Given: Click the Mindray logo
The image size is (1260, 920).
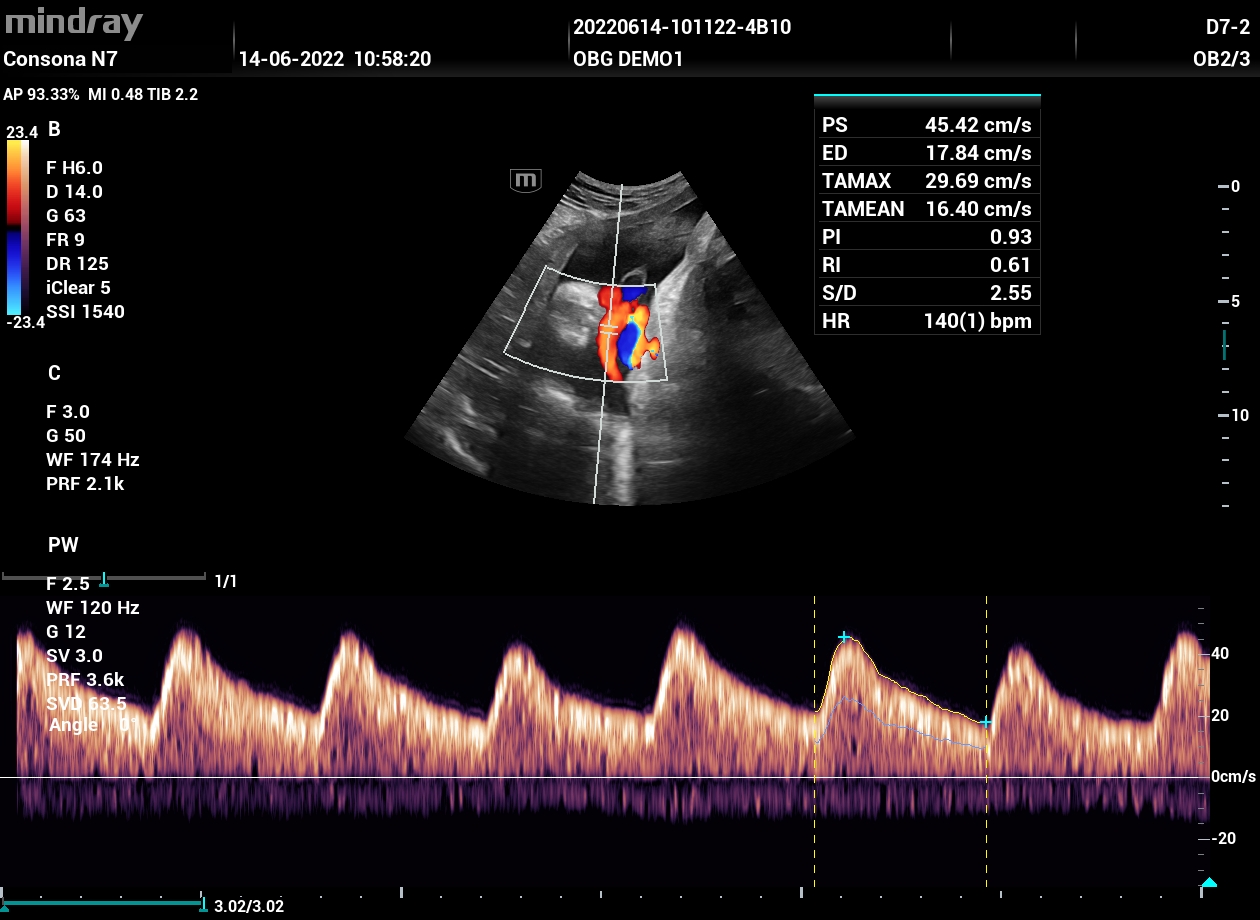Looking at the screenshot, I should tap(74, 24).
